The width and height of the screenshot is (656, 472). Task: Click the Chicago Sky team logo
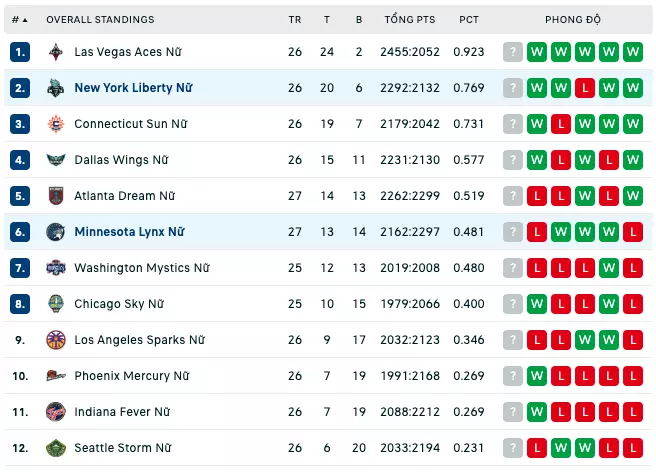coord(56,304)
